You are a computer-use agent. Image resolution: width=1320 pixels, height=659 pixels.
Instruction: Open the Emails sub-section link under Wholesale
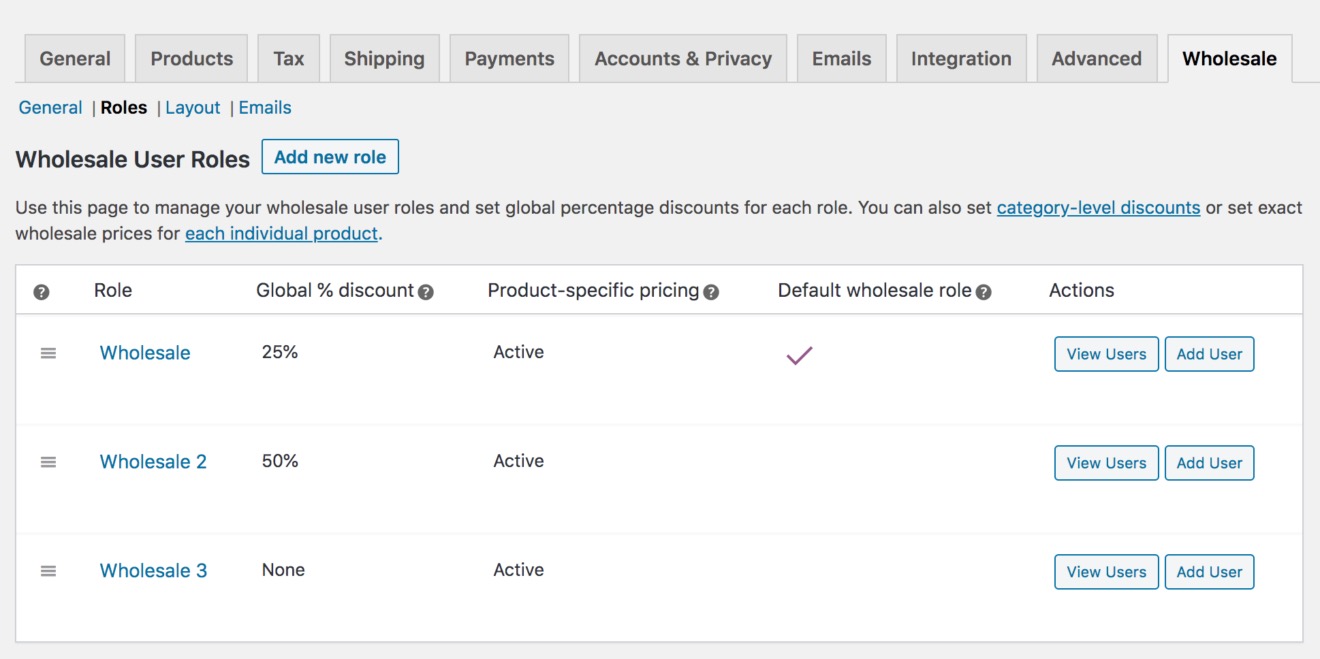(x=265, y=108)
